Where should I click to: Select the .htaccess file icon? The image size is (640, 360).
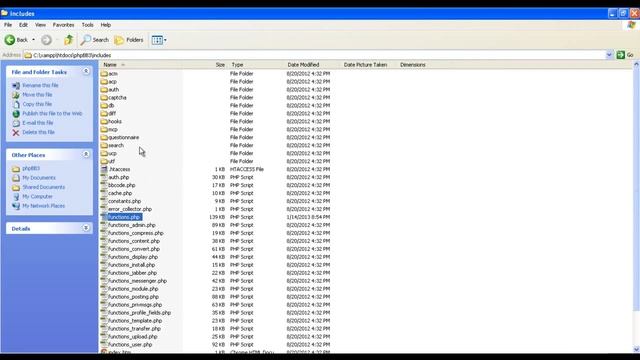coord(104,169)
